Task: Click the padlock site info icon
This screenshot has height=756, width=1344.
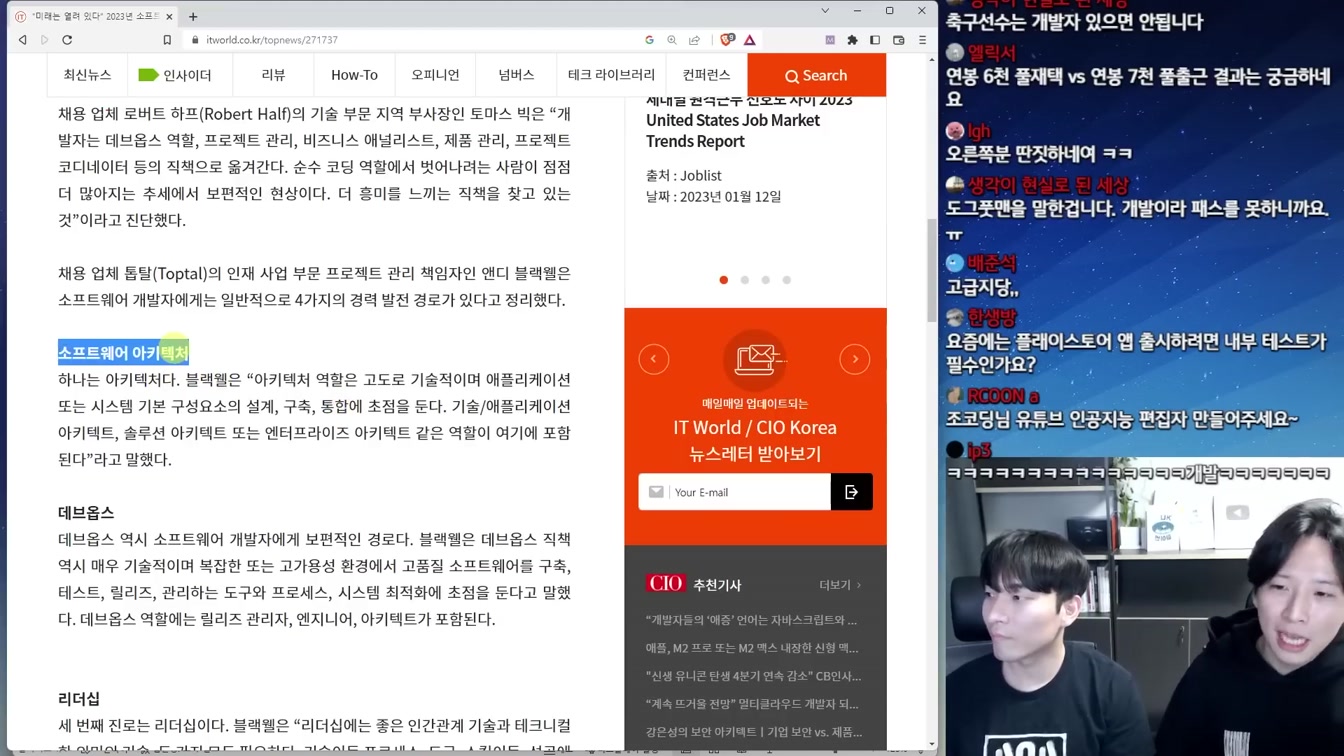Action: 194,40
